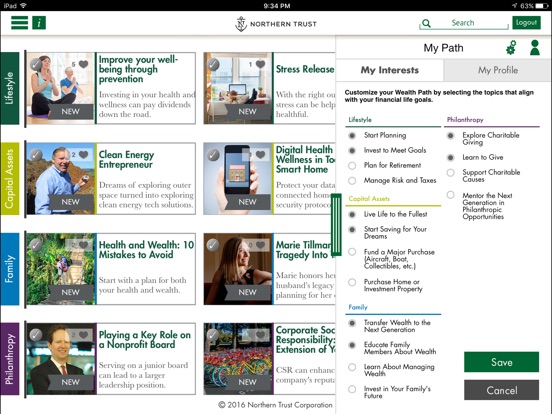Tap checkmark on Improve your well-being card
This screenshot has width=552, height=414.
(36, 64)
